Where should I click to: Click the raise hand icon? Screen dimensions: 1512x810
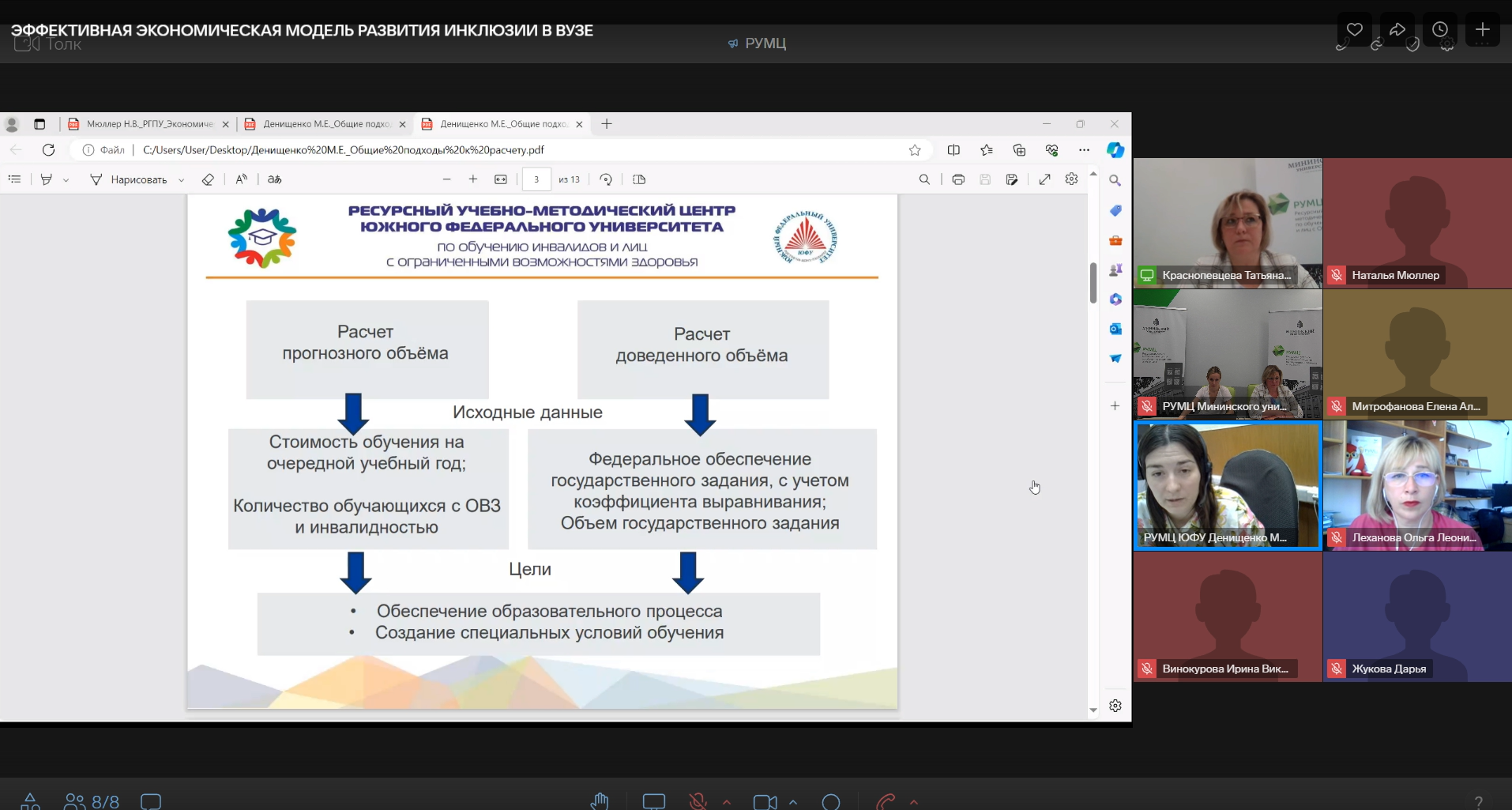tap(599, 801)
